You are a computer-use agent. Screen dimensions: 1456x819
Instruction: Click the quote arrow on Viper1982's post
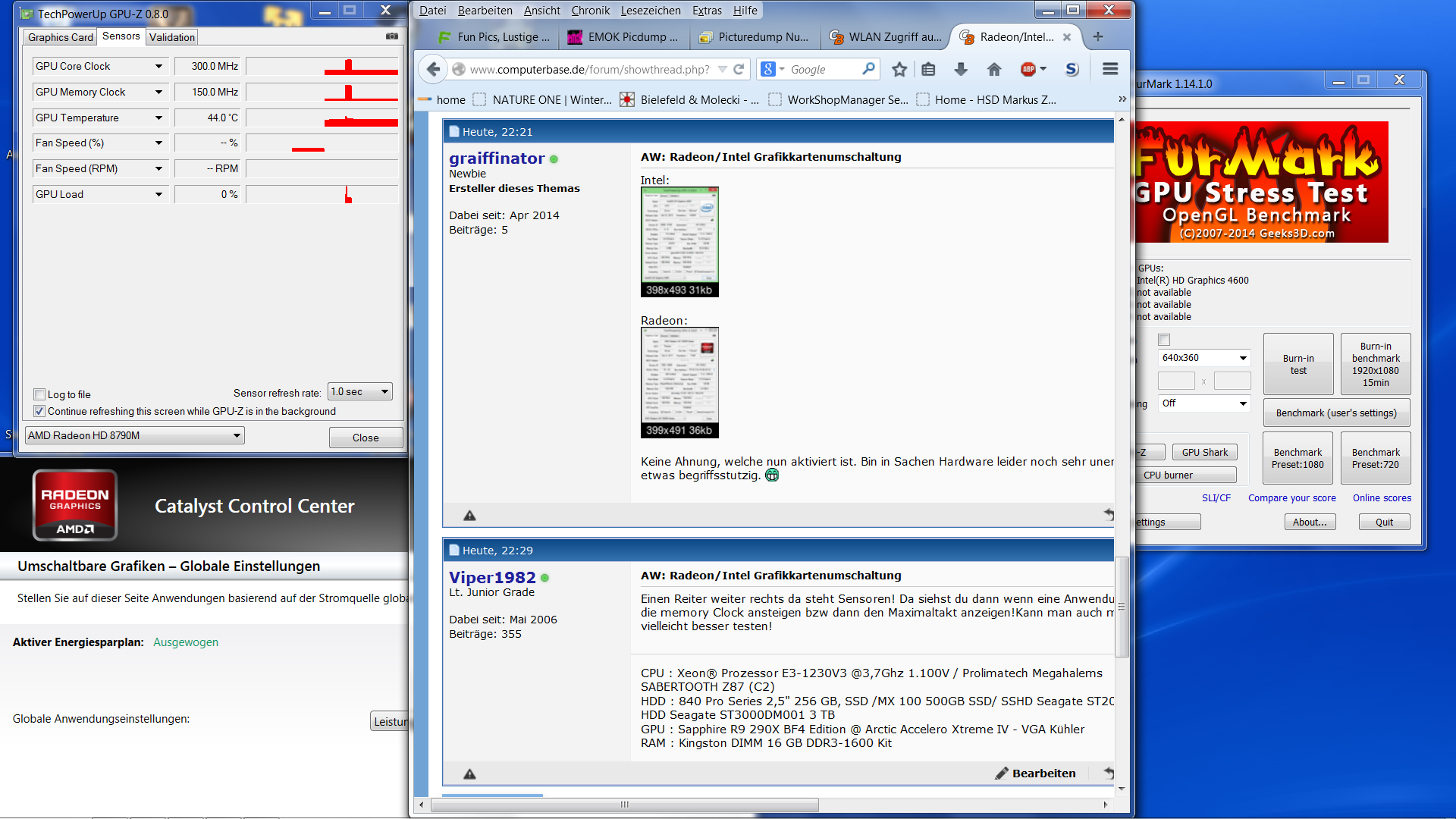1109,773
